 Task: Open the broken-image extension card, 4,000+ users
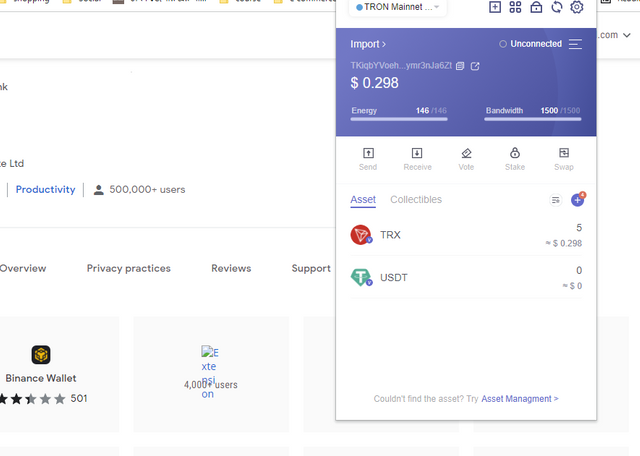[211, 374]
